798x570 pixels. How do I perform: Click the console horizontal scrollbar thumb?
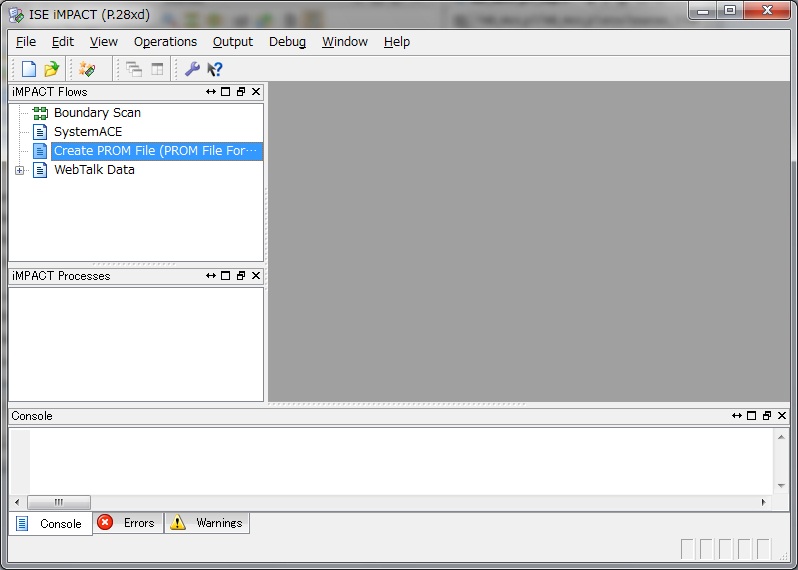[x=59, y=502]
